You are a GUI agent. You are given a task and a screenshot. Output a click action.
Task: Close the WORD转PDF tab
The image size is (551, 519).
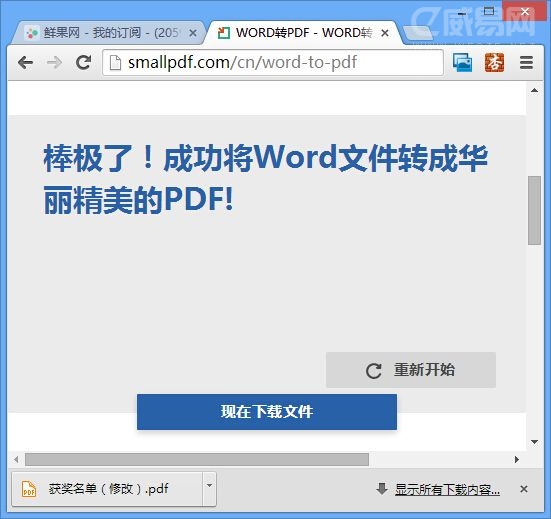(385, 33)
